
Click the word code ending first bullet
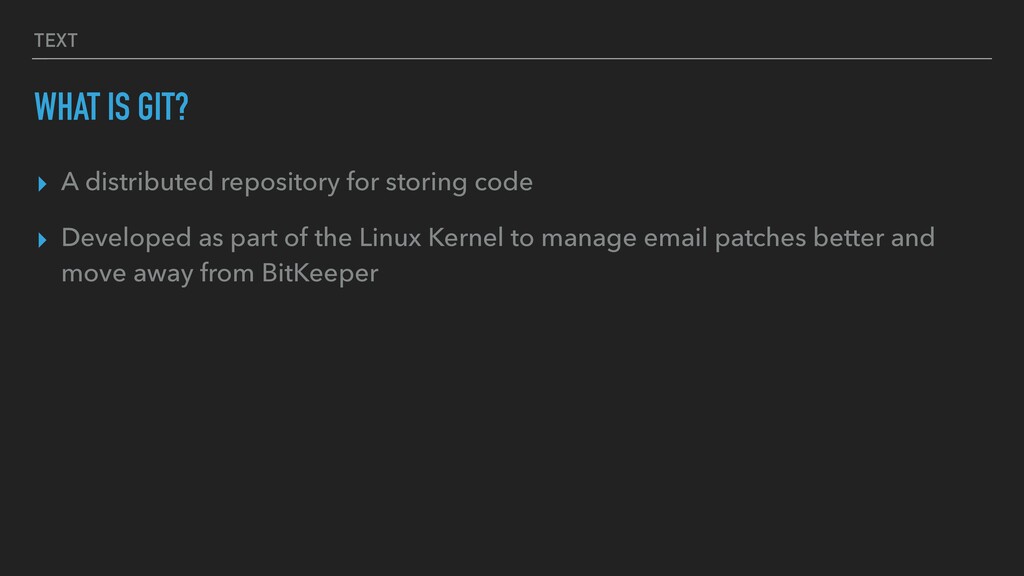coord(505,183)
